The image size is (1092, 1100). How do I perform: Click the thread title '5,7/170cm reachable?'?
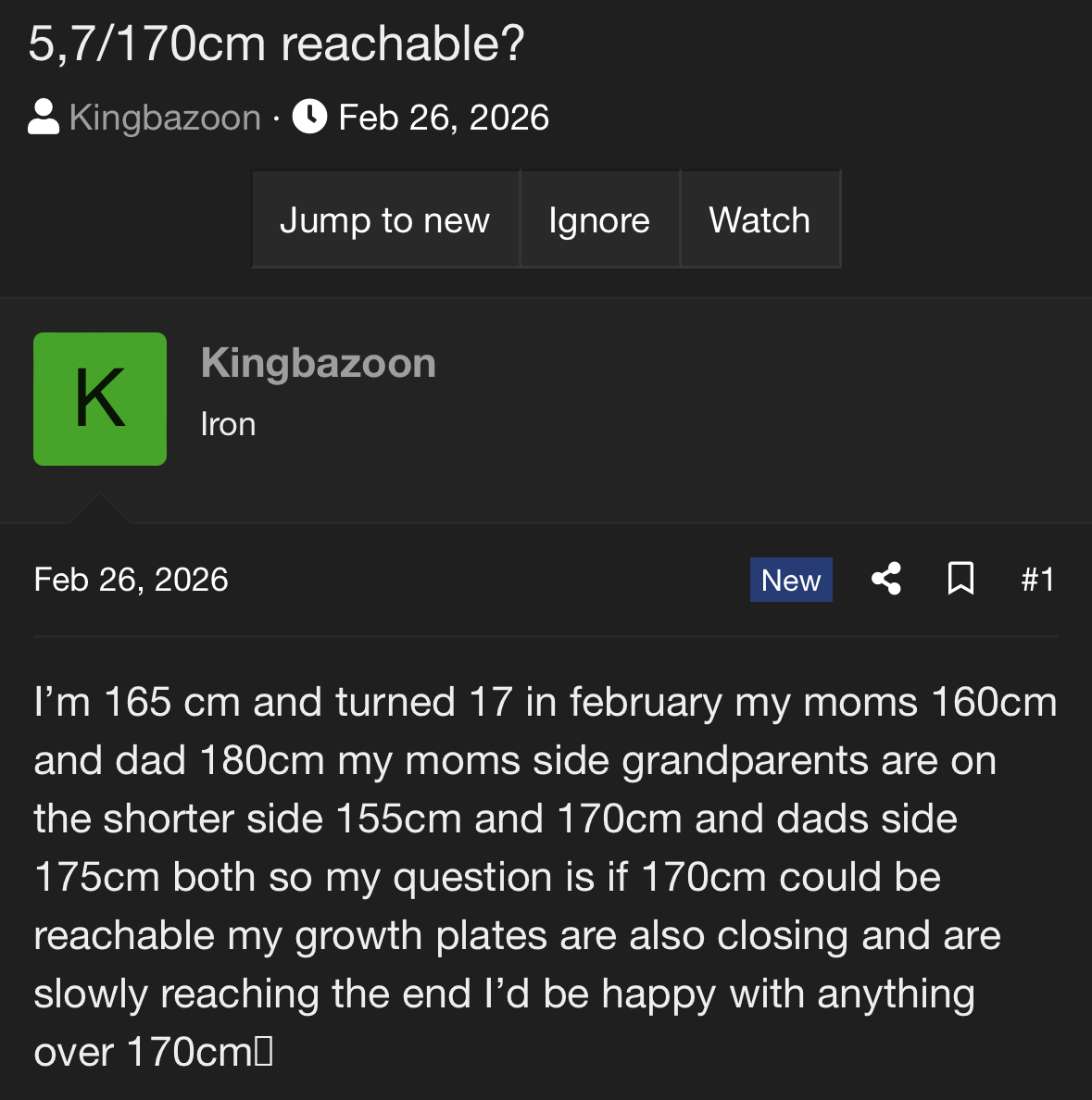click(x=276, y=44)
